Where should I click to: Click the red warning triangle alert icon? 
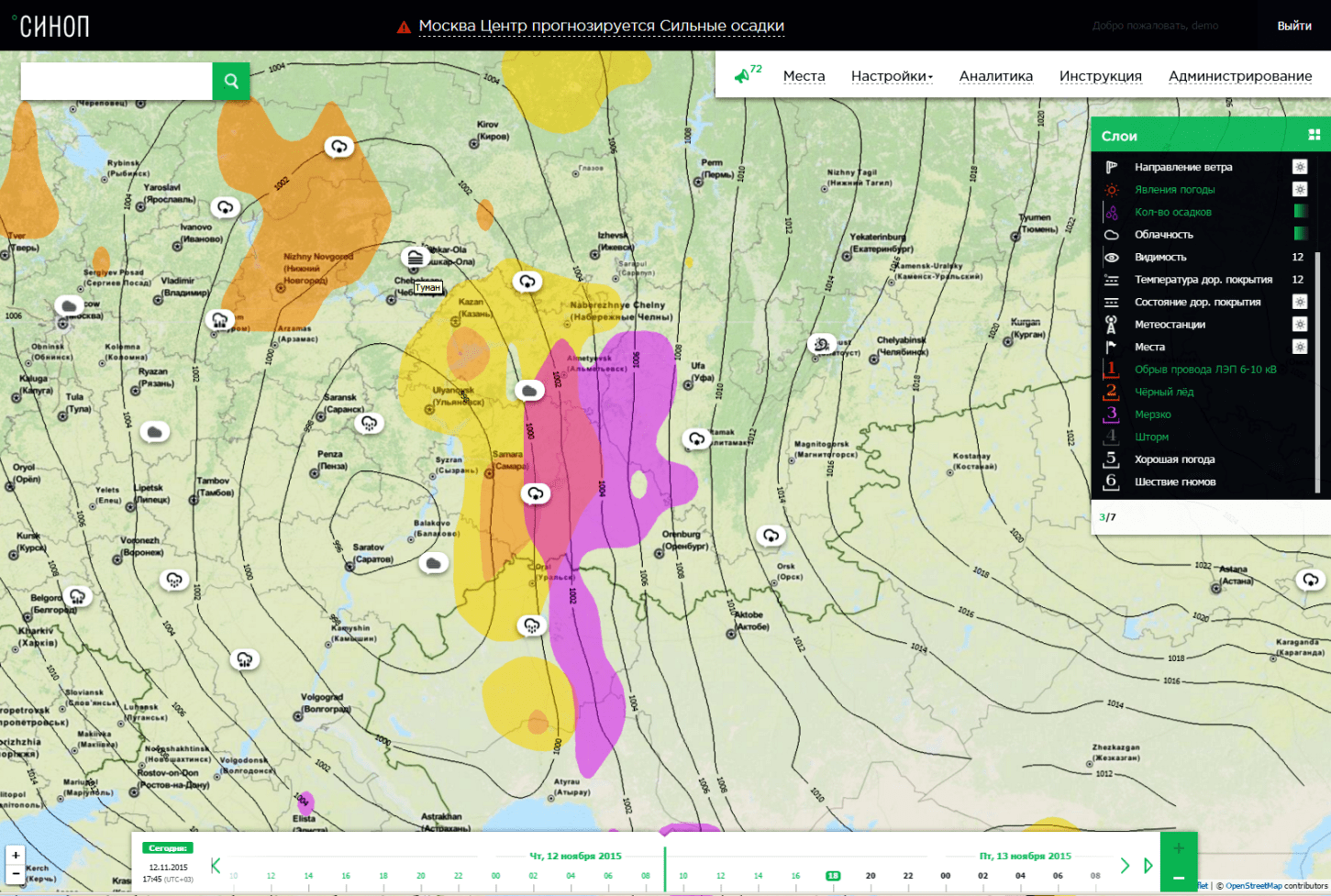pyautogui.click(x=404, y=27)
